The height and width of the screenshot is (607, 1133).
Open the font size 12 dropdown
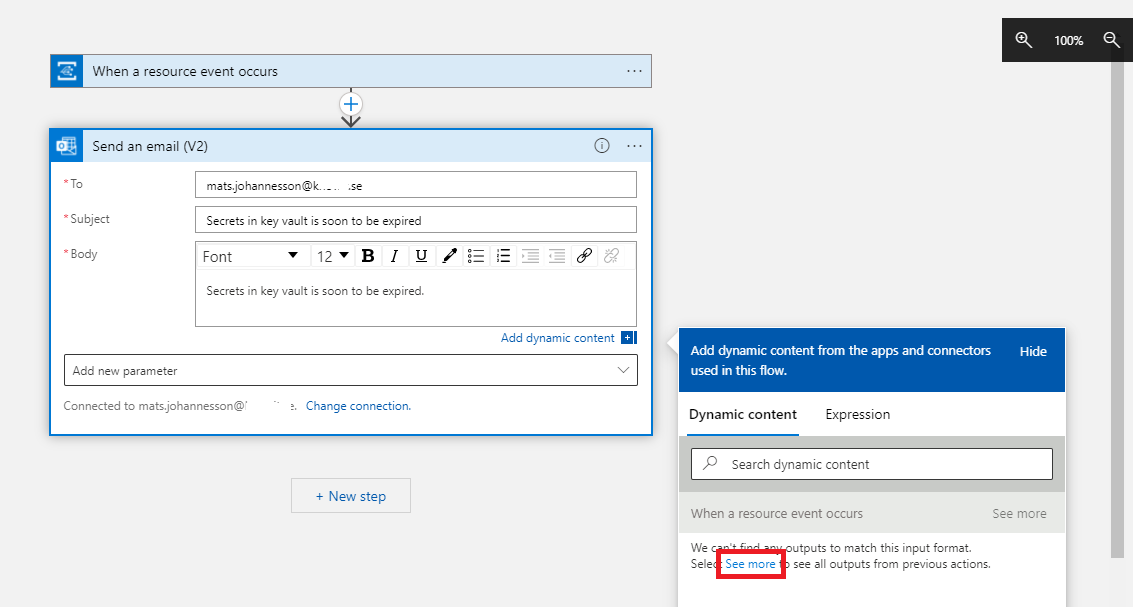point(333,256)
